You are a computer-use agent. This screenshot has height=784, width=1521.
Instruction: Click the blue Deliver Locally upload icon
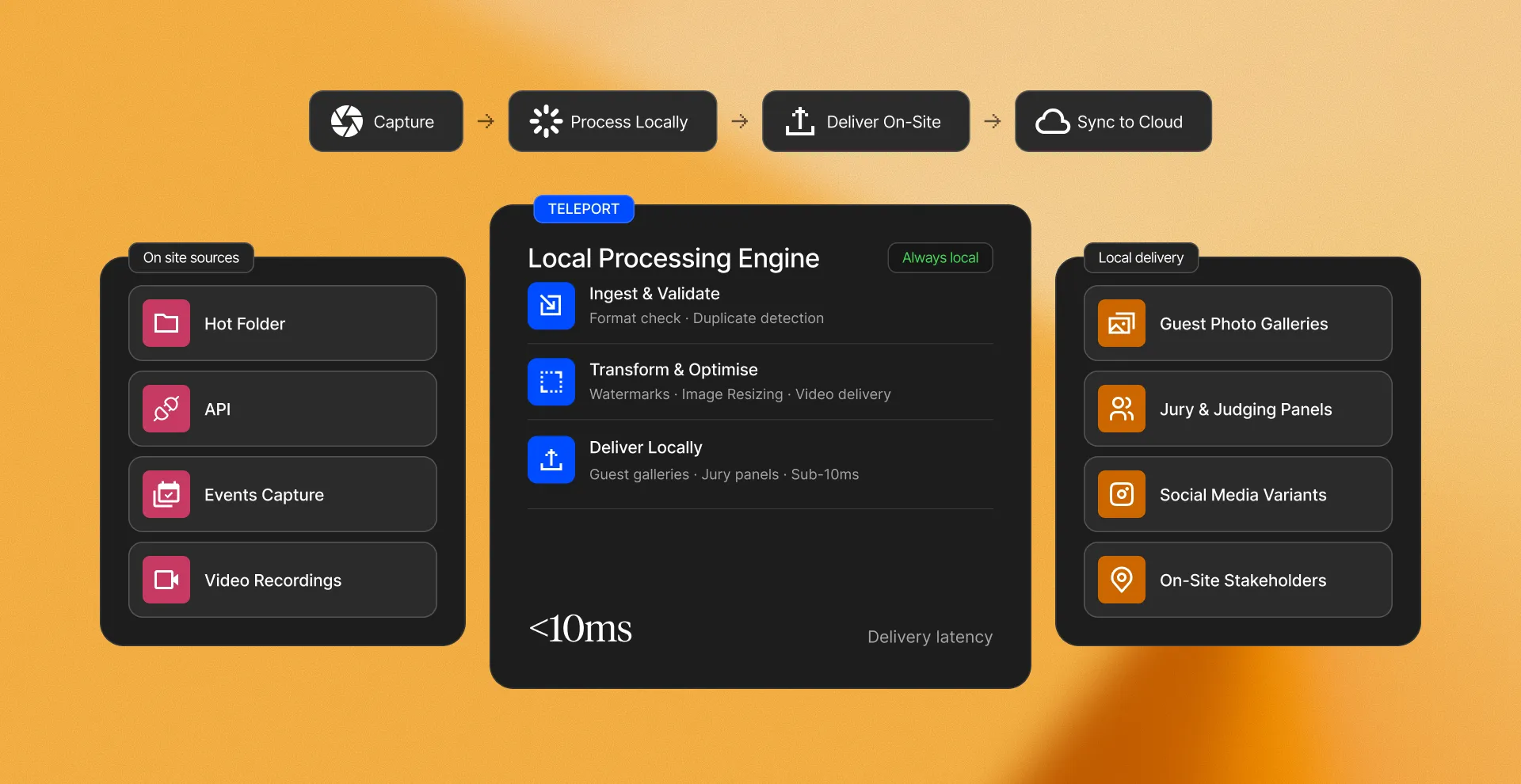coord(551,459)
